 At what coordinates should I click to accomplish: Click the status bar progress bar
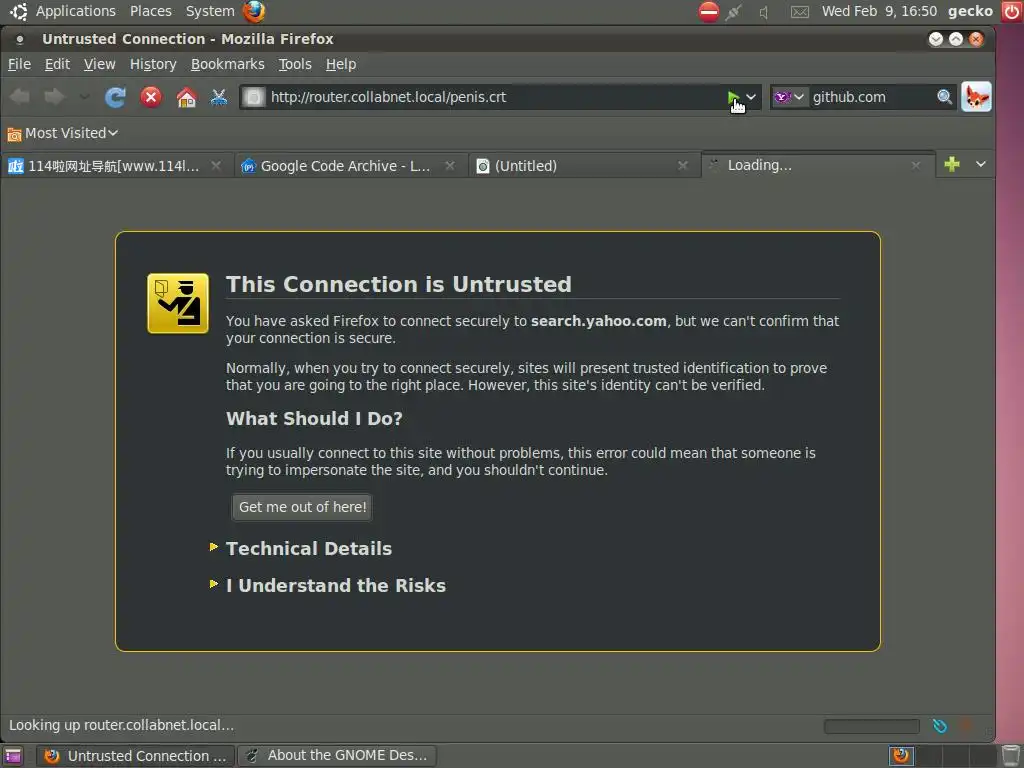pos(871,726)
